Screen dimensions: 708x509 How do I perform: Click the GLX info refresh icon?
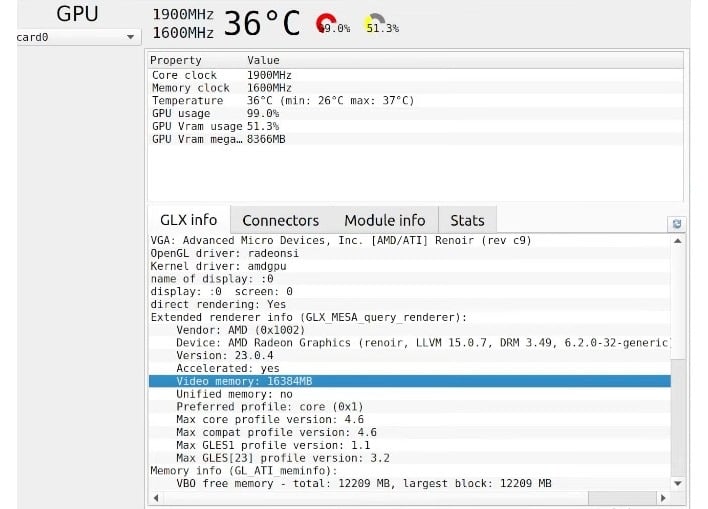676,224
